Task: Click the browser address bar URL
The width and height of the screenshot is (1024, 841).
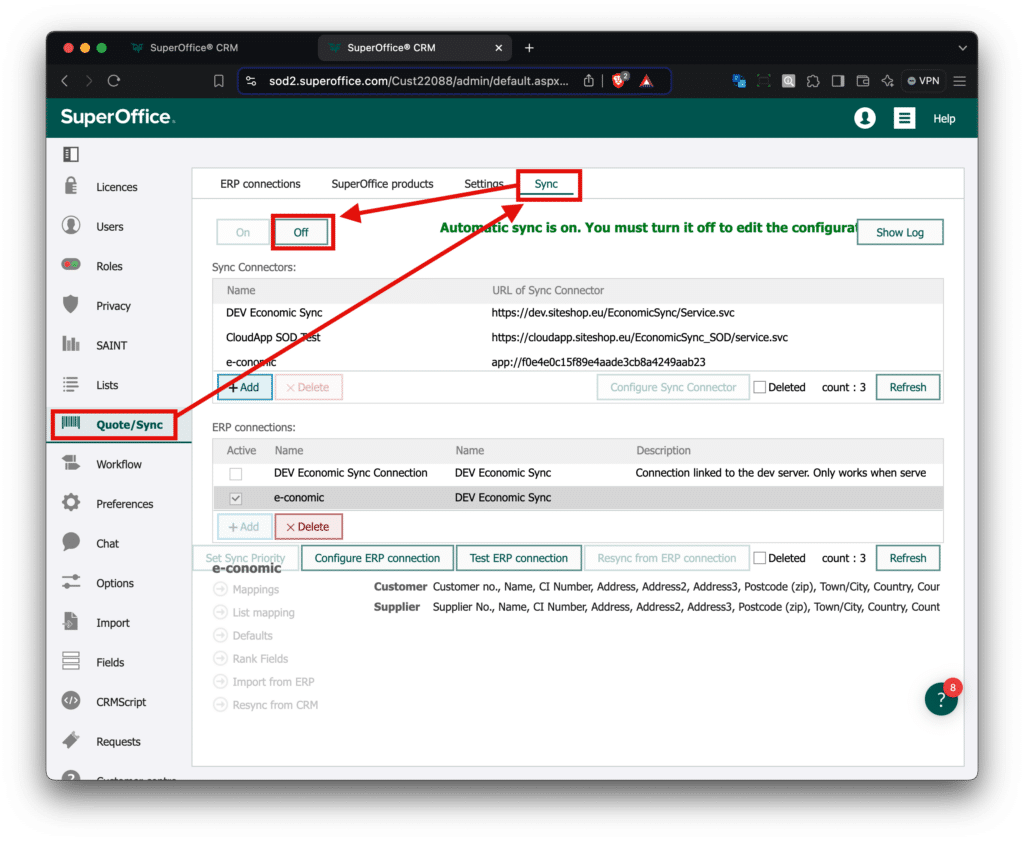Action: click(419, 81)
